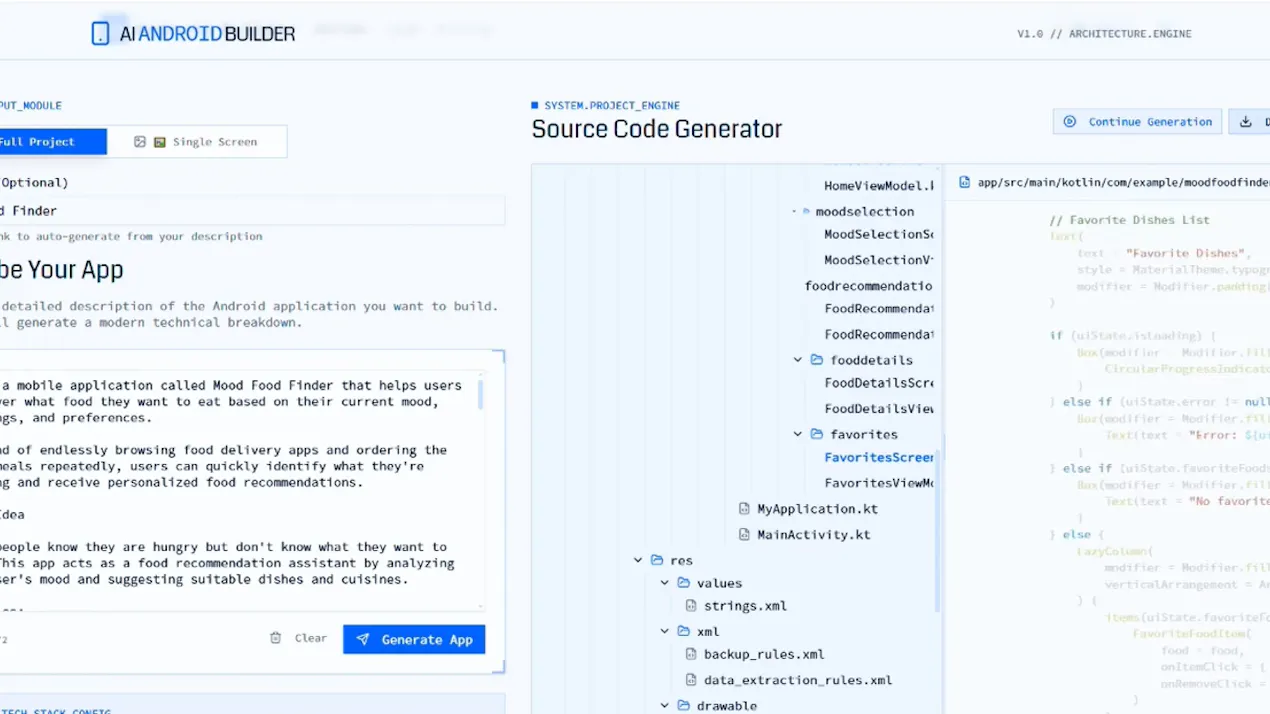Image resolution: width=1270 pixels, height=714 pixels.
Task: Open the HomeViewModel file
Action: click(x=879, y=186)
